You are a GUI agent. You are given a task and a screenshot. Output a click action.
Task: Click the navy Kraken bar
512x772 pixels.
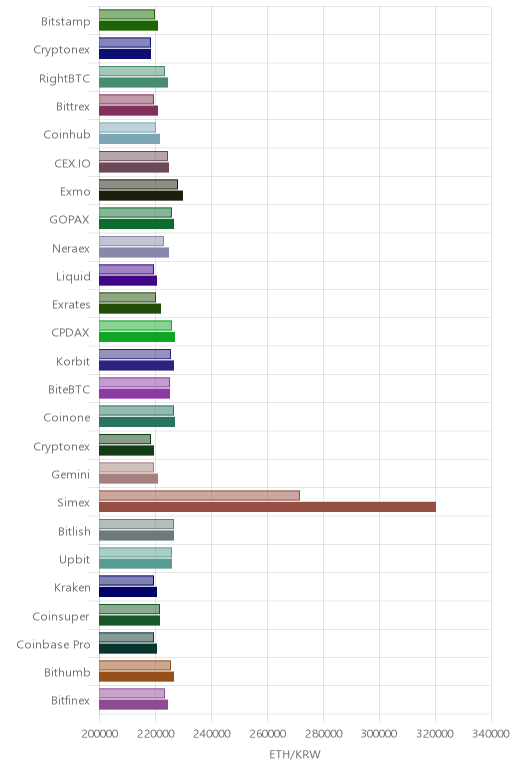click(x=128, y=592)
